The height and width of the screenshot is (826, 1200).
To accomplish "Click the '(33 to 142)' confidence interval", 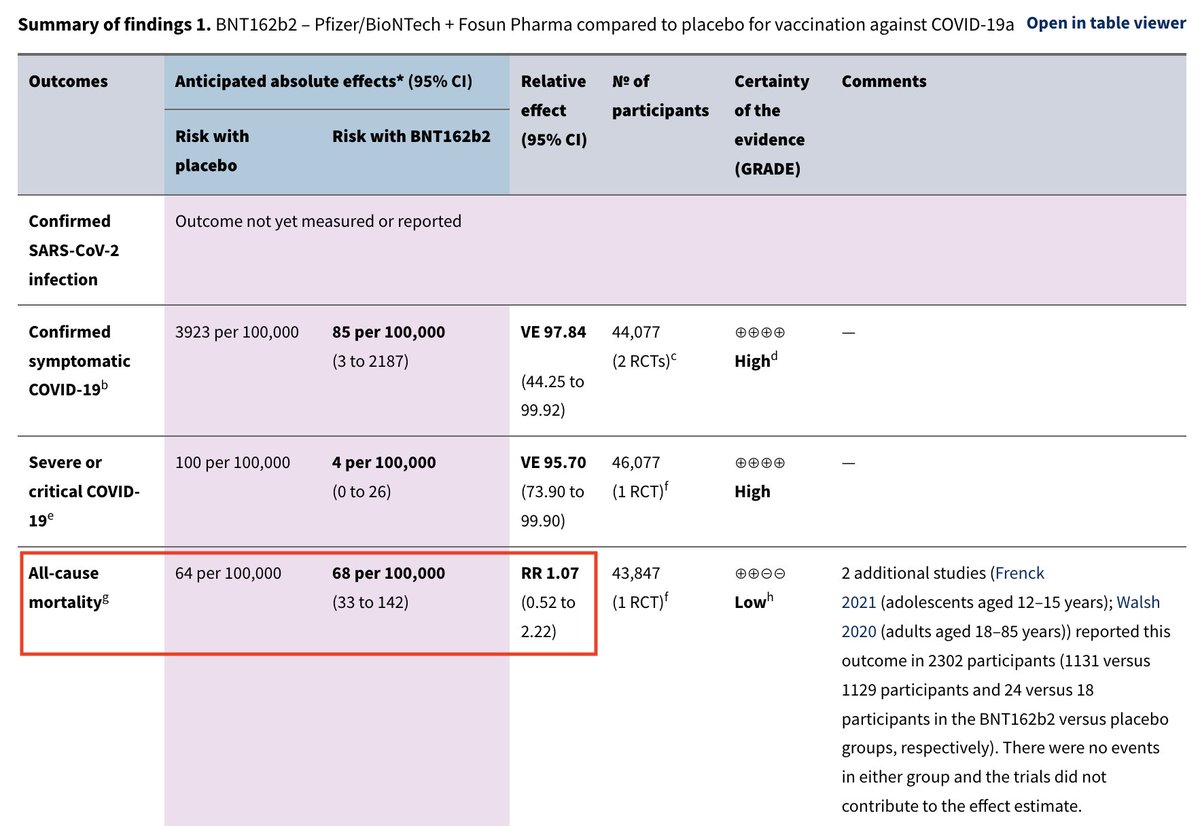I will [370, 603].
